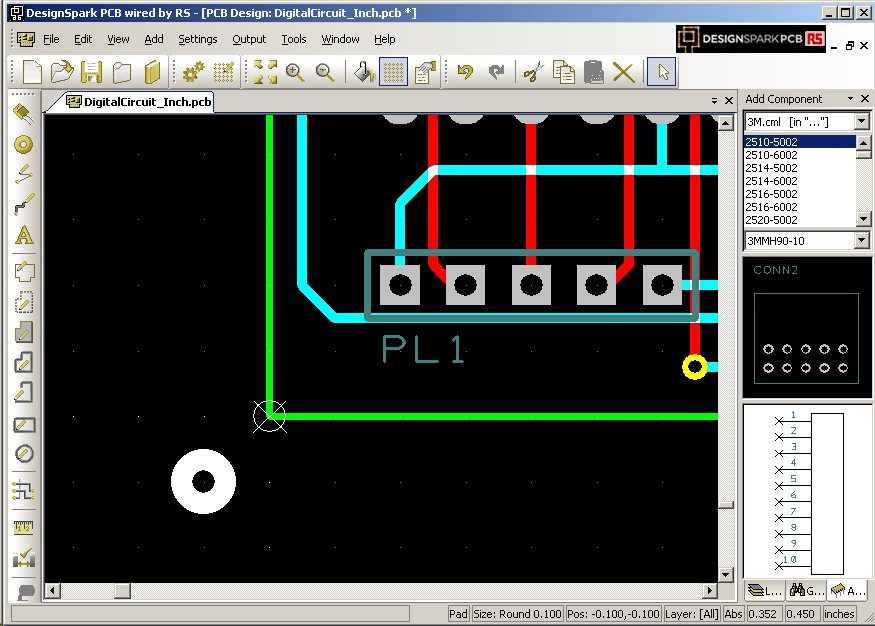Image resolution: width=875 pixels, height=626 pixels.
Task: Click the measure ruler tool icon
Action: point(25,528)
